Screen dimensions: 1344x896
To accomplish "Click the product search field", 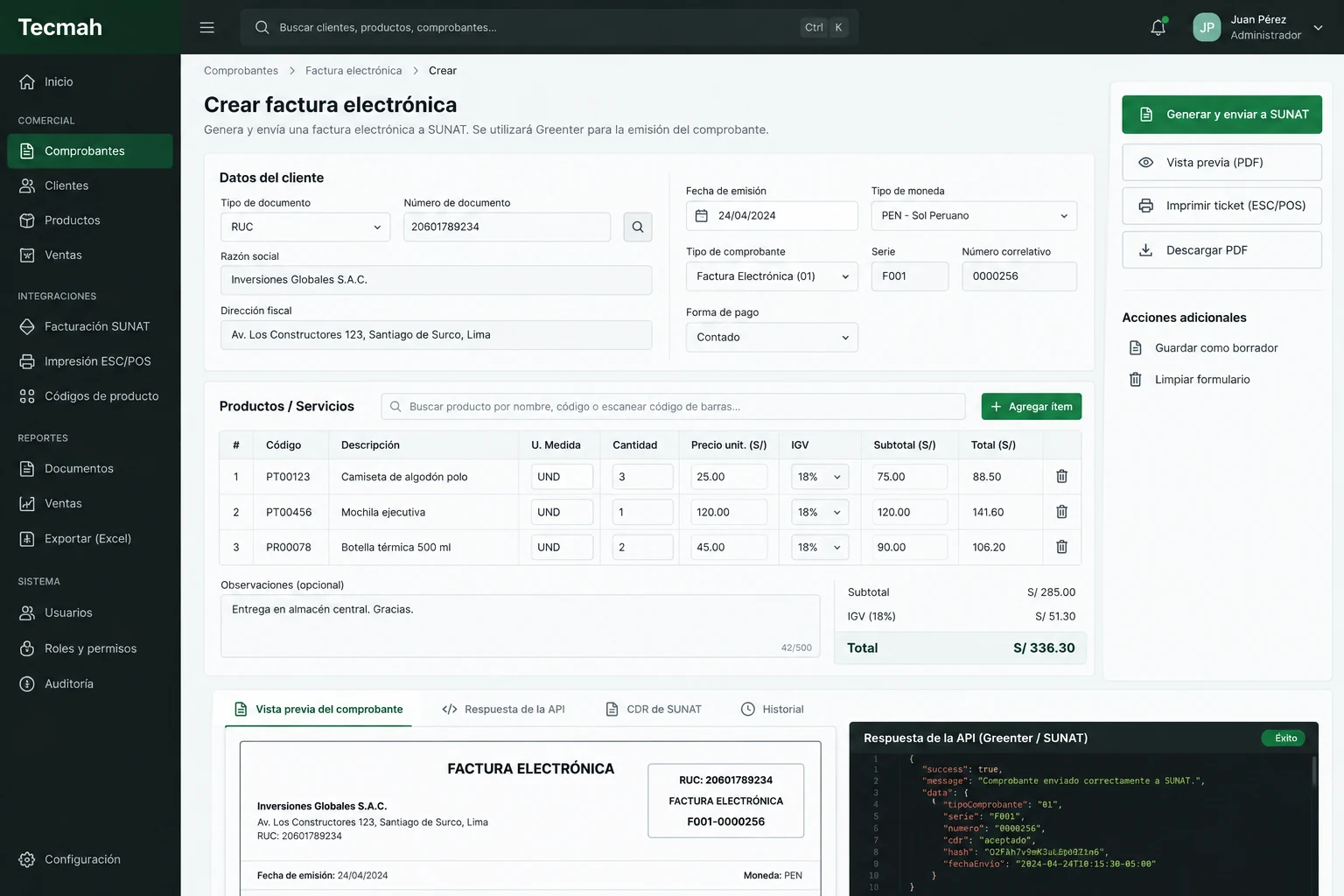I will (673, 407).
